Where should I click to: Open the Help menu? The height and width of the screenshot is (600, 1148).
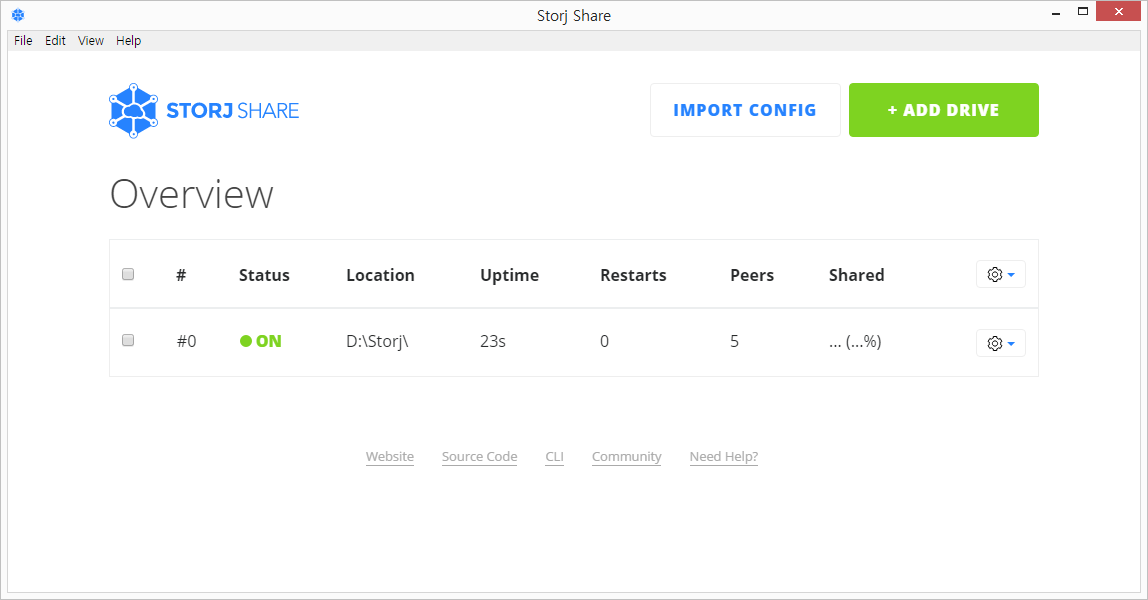point(128,40)
